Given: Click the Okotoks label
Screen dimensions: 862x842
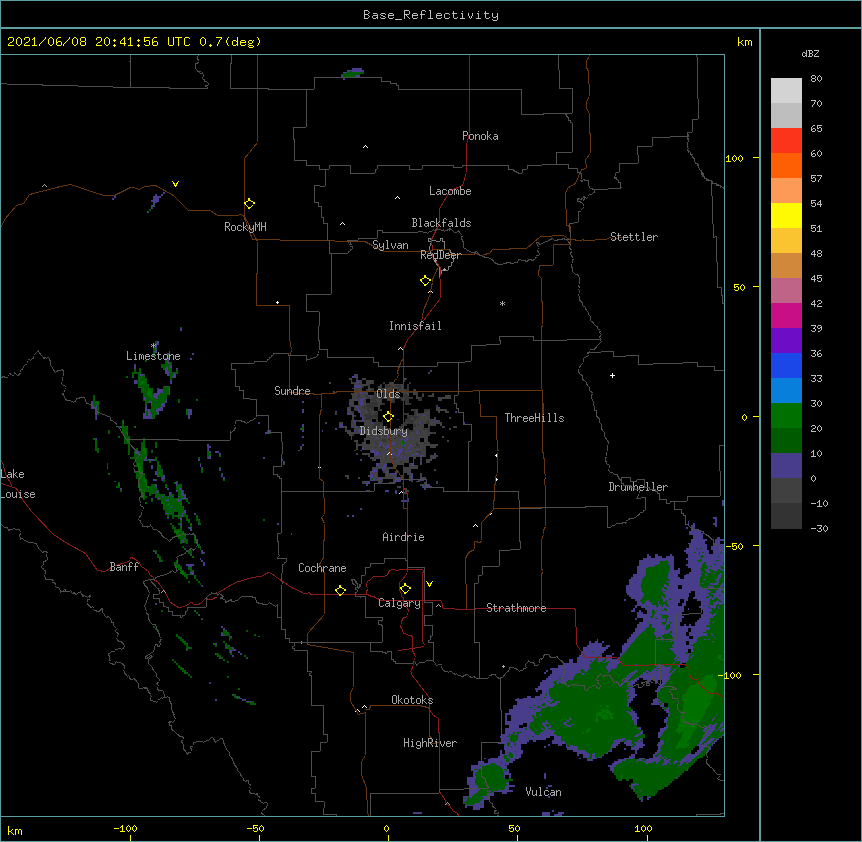Looking at the screenshot, I should pos(412,700).
